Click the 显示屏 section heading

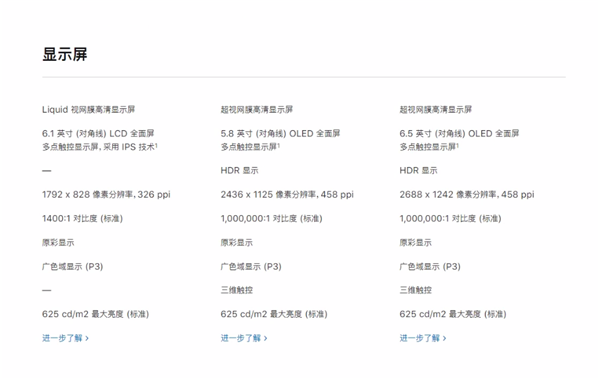(x=65, y=54)
